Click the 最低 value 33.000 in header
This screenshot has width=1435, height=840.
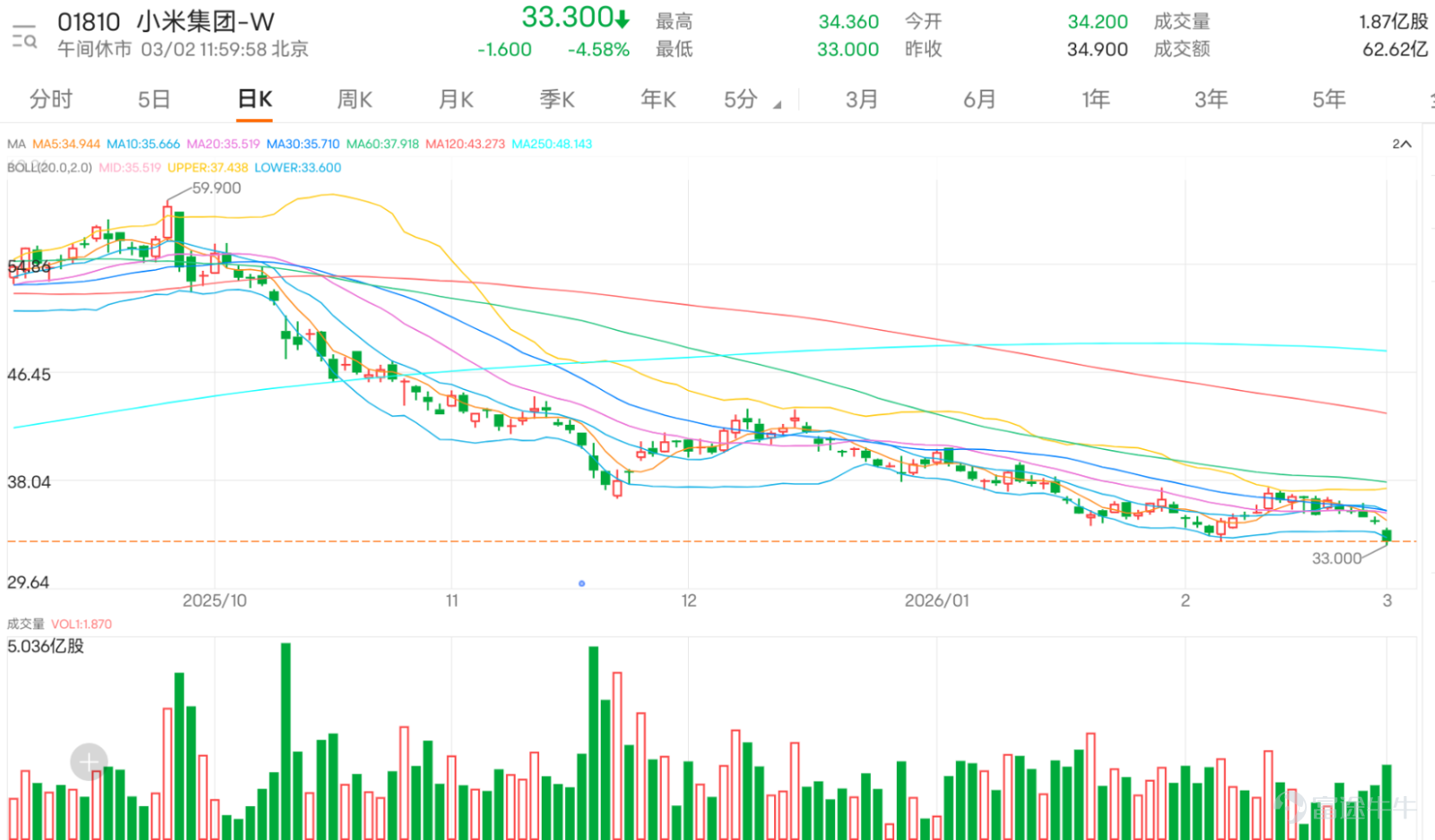pyautogui.click(x=848, y=49)
